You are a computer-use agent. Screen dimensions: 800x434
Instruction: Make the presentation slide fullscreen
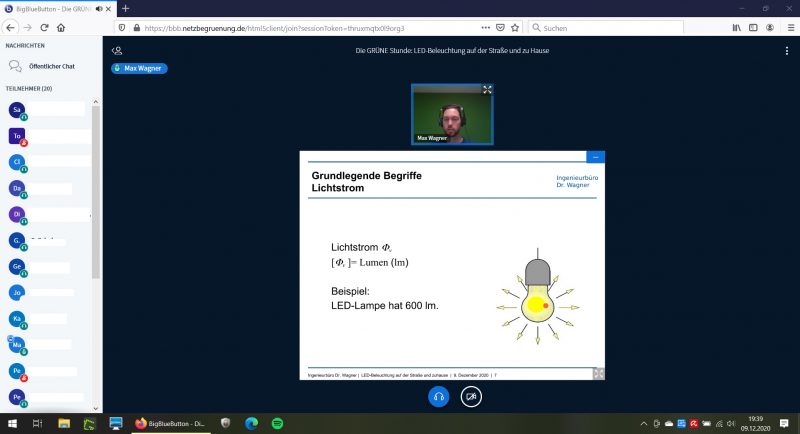597,373
